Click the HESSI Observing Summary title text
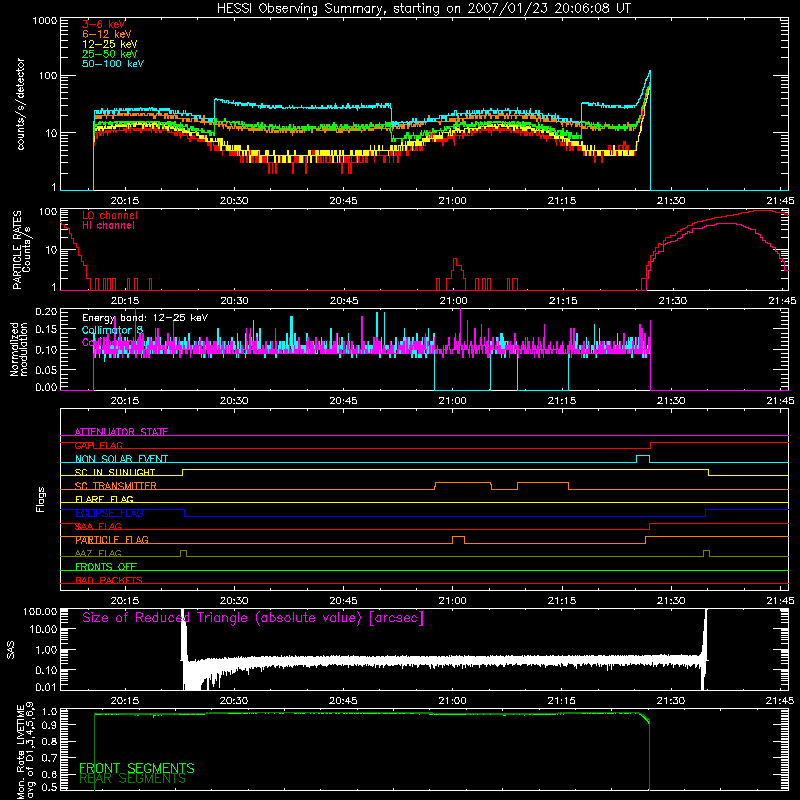Image resolution: width=800 pixels, height=800 pixels. 423,9
